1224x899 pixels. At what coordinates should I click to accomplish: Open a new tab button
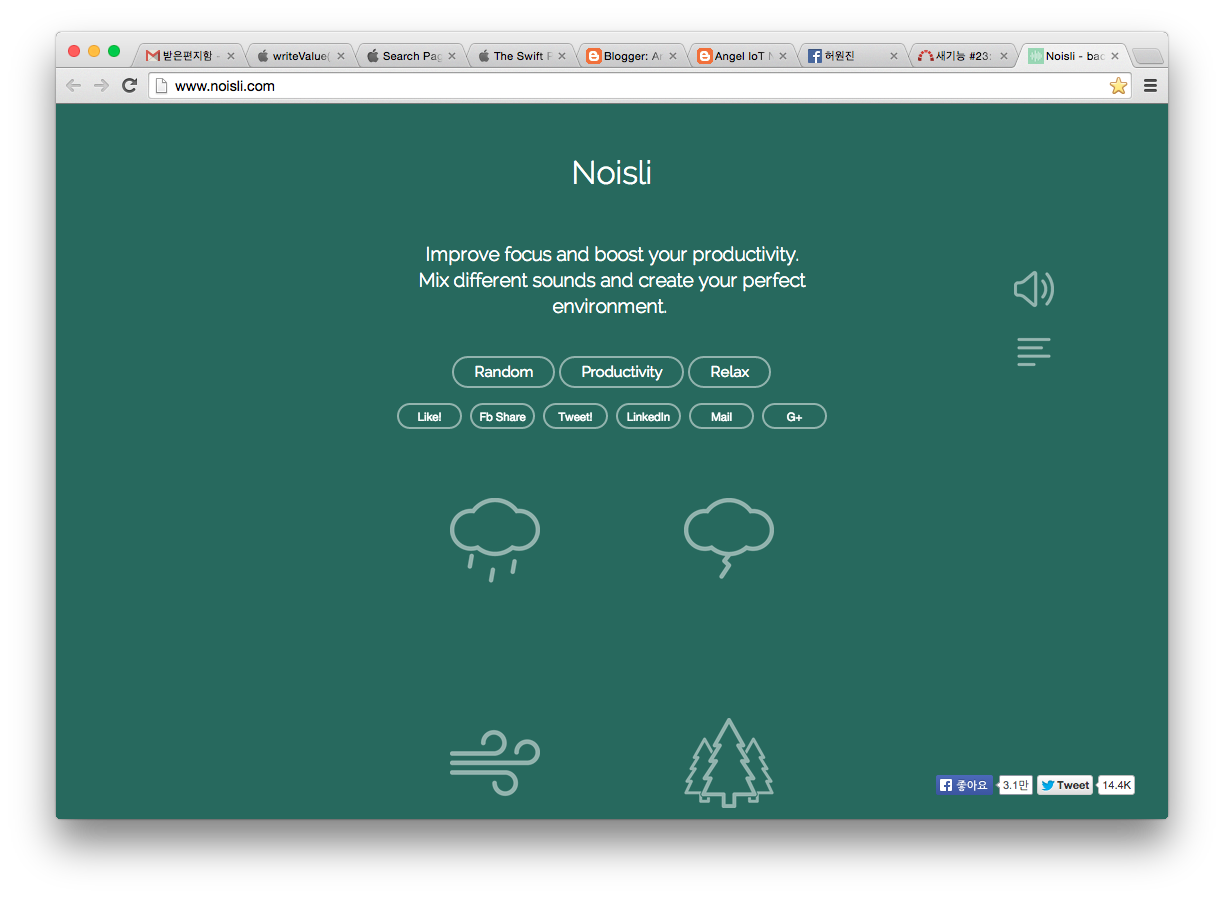(1147, 56)
